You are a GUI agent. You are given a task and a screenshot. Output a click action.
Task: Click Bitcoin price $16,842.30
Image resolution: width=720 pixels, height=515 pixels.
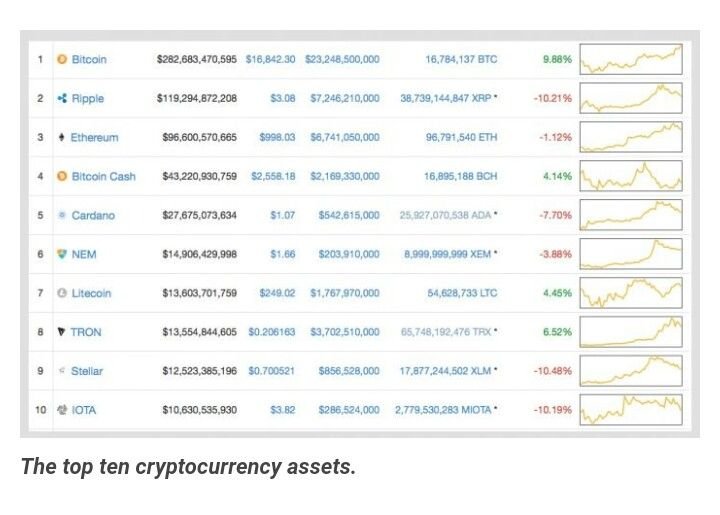click(x=270, y=59)
